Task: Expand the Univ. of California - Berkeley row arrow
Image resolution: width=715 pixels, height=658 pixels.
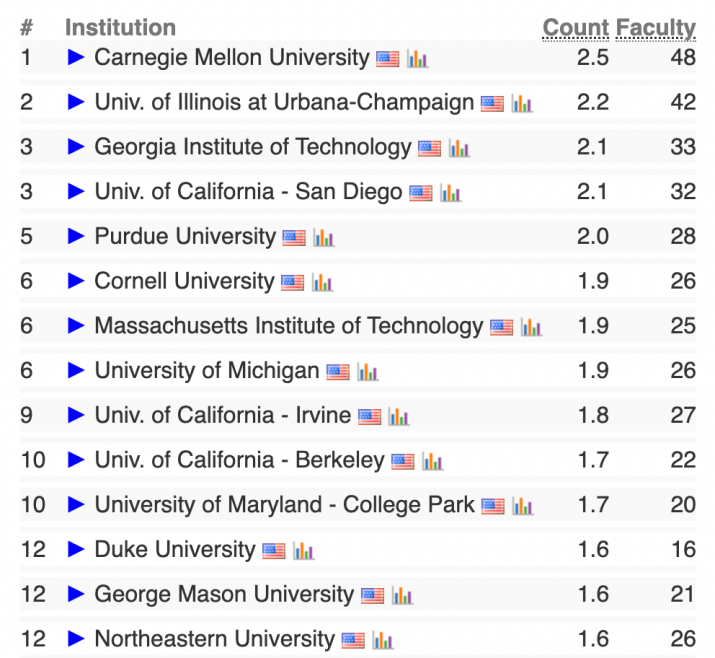Action: (76, 460)
